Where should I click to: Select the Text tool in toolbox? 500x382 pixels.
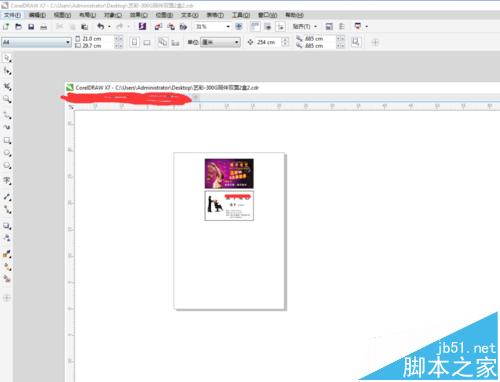(x=7, y=181)
